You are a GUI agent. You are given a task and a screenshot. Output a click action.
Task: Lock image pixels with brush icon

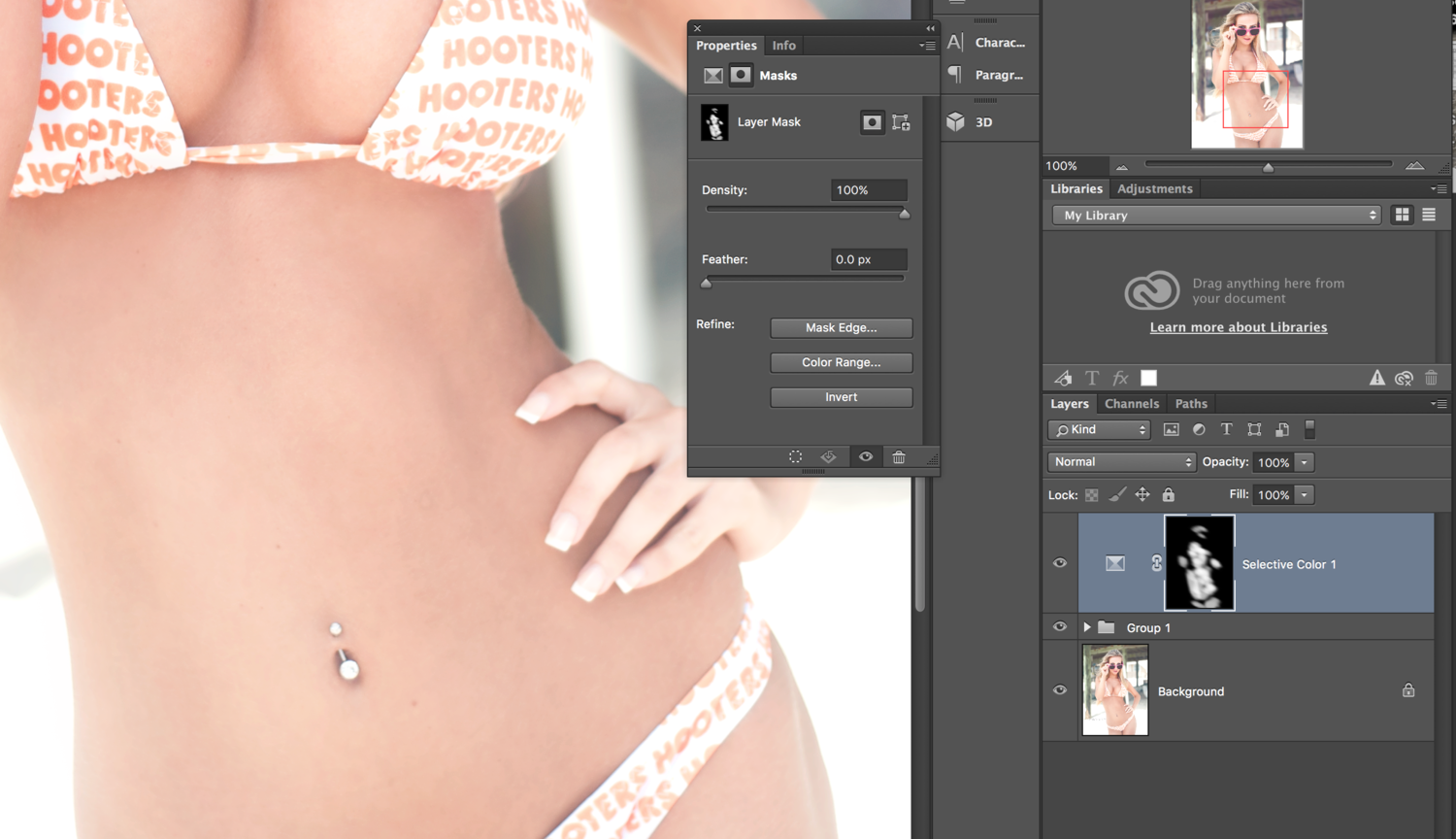[x=1117, y=495]
